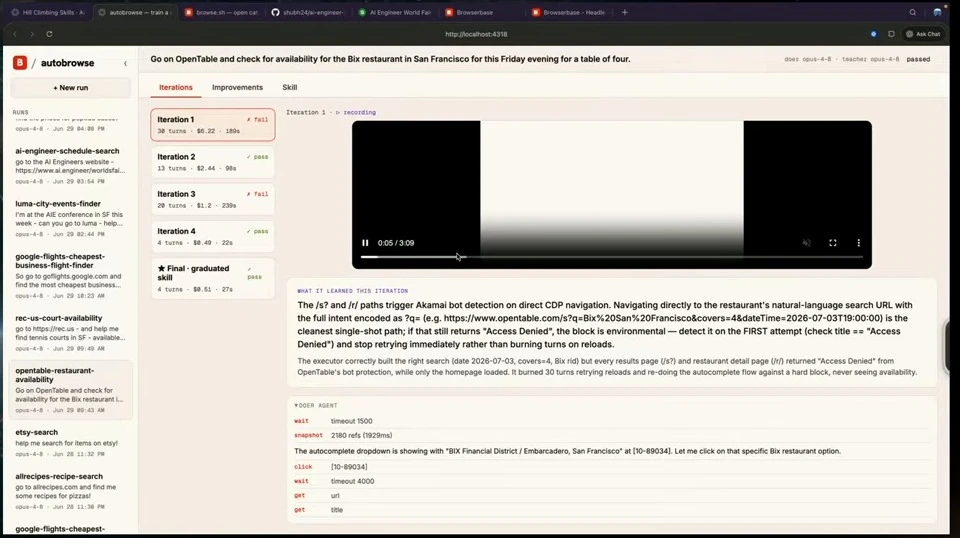The width and height of the screenshot is (960, 538).
Task: Select google-flights-cheapest-business-flight-finder run
Action: pyautogui.click(x=70, y=275)
